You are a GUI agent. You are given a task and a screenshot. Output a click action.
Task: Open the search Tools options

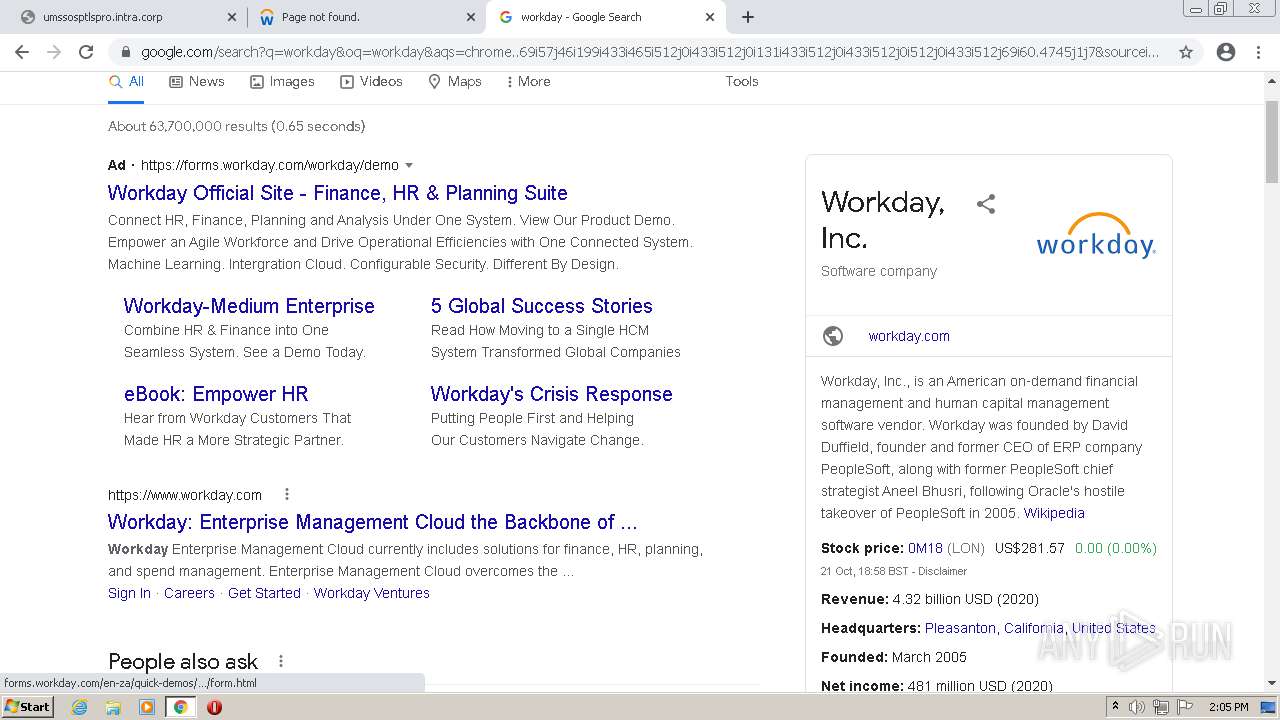tap(742, 82)
